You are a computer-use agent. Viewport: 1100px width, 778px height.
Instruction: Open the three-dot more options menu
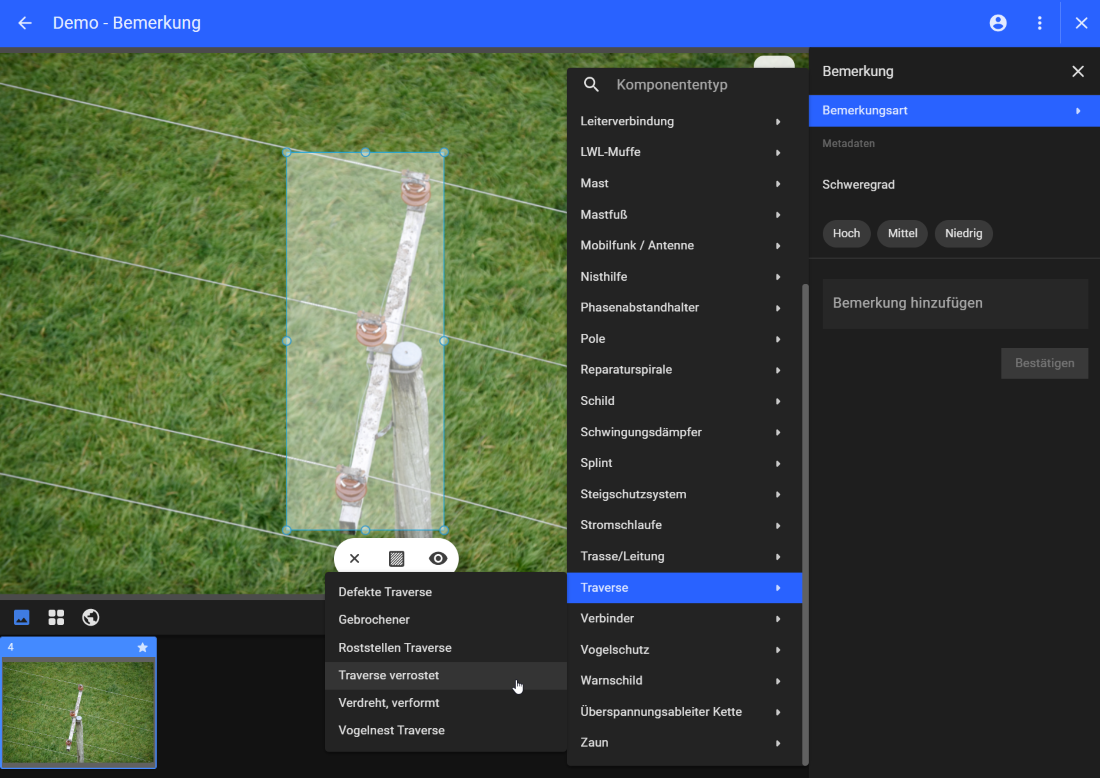pos(1040,23)
